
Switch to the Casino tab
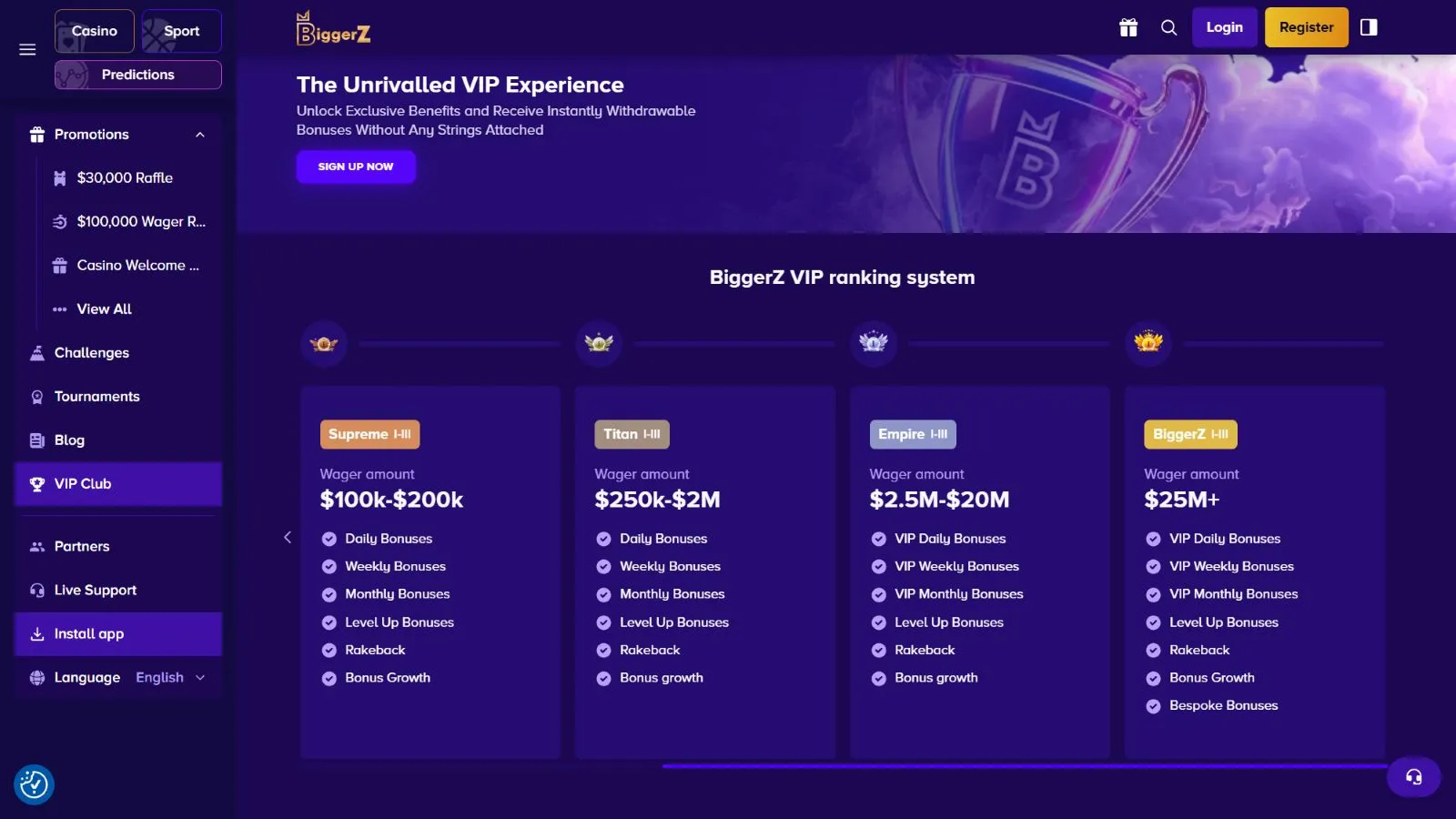pyautogui.click(x=95, y=31)
